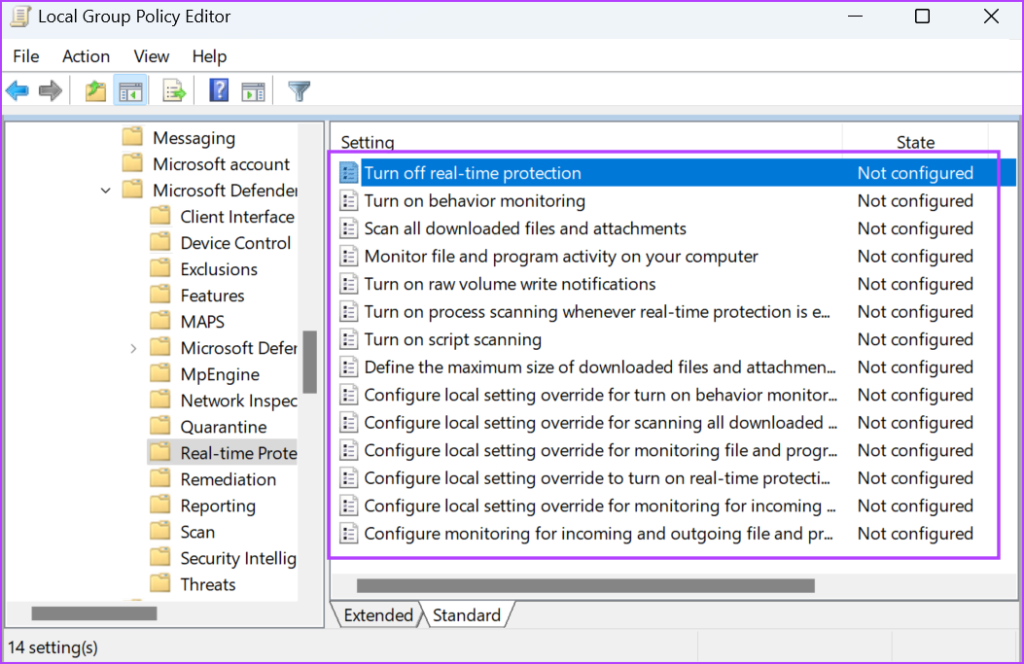Open the Help question mark icon

pyautogui.click(x=219, y=90)
